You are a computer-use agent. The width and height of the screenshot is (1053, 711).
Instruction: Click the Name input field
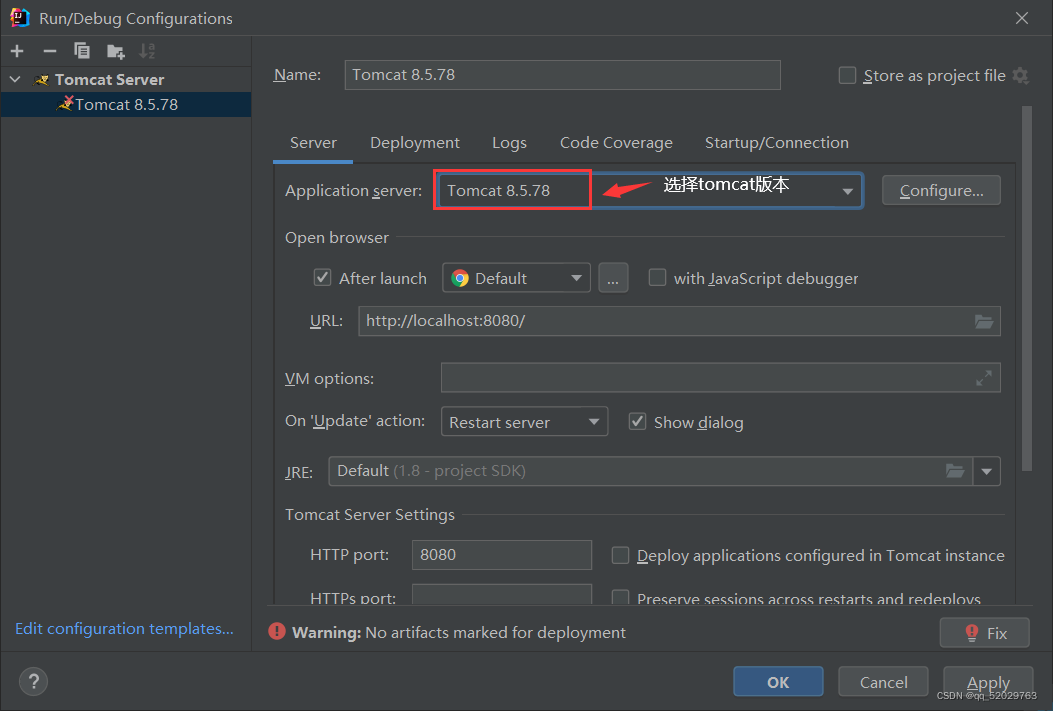tap(563, 75)
